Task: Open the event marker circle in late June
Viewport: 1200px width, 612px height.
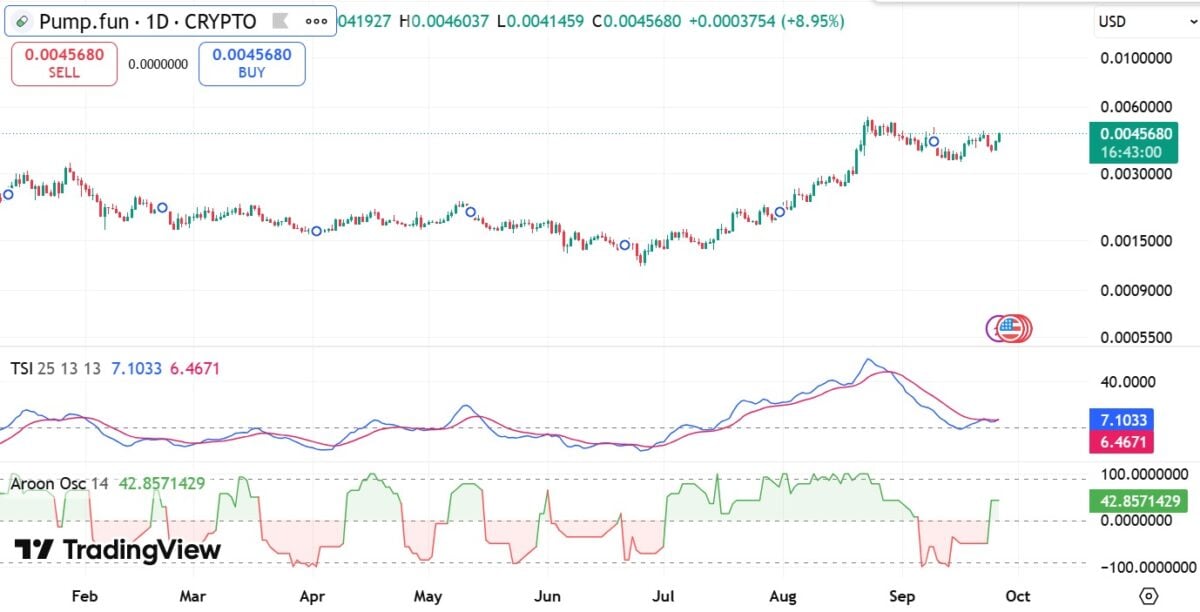Action: pyautogui.click(x=625, y=245)
